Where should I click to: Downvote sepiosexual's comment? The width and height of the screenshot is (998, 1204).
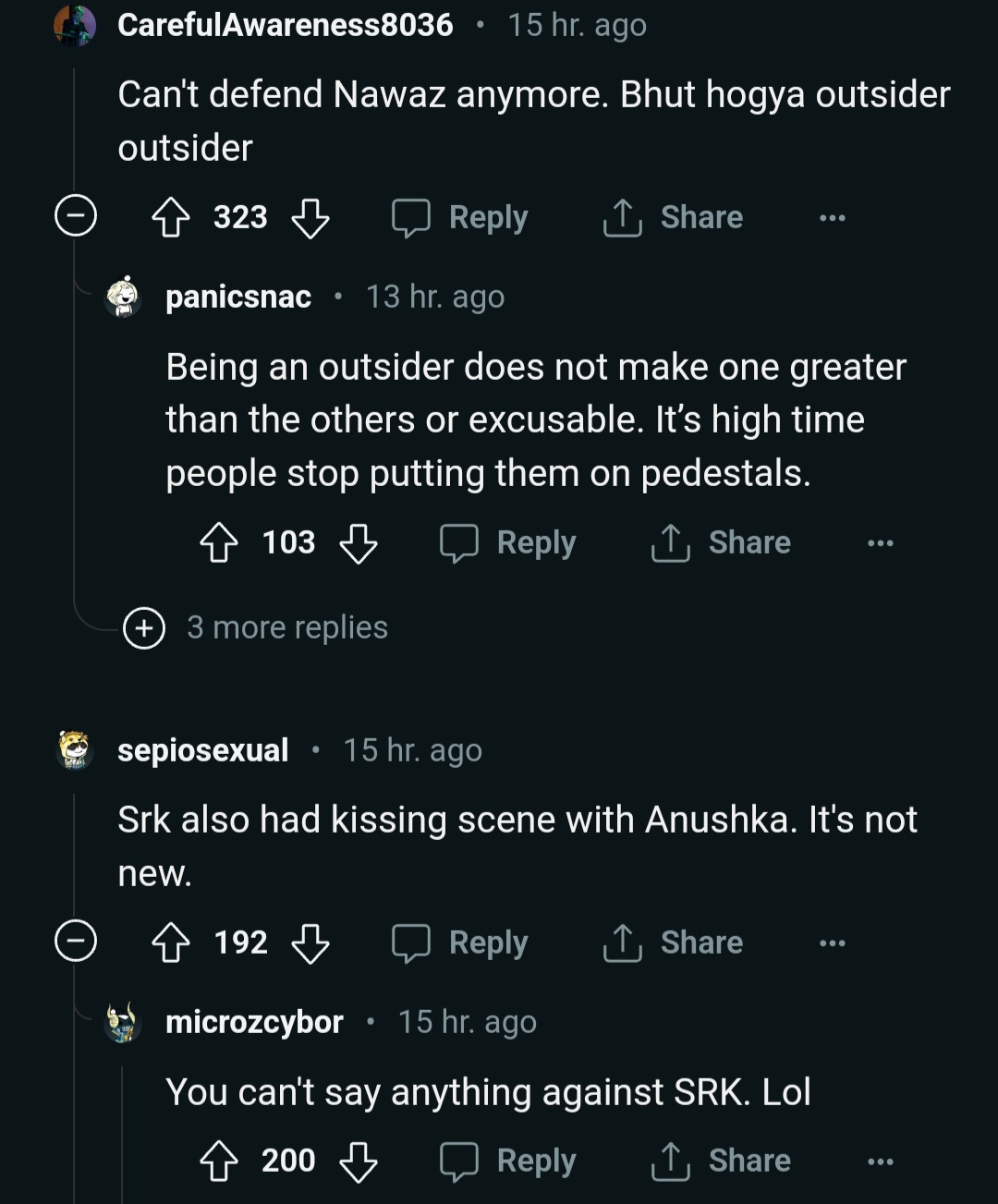pos(310,943)
